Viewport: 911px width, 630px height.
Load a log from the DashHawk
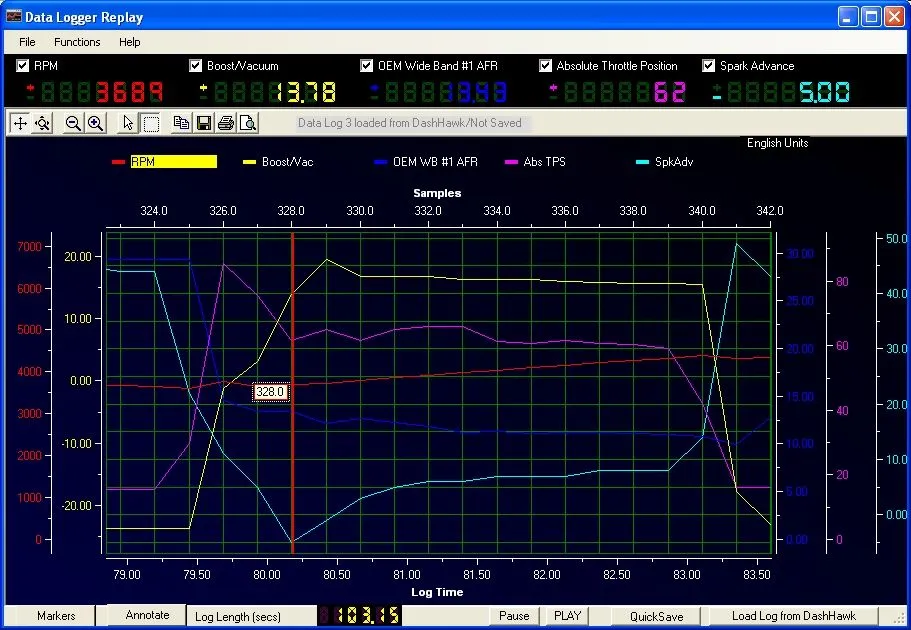coord(793,615)
